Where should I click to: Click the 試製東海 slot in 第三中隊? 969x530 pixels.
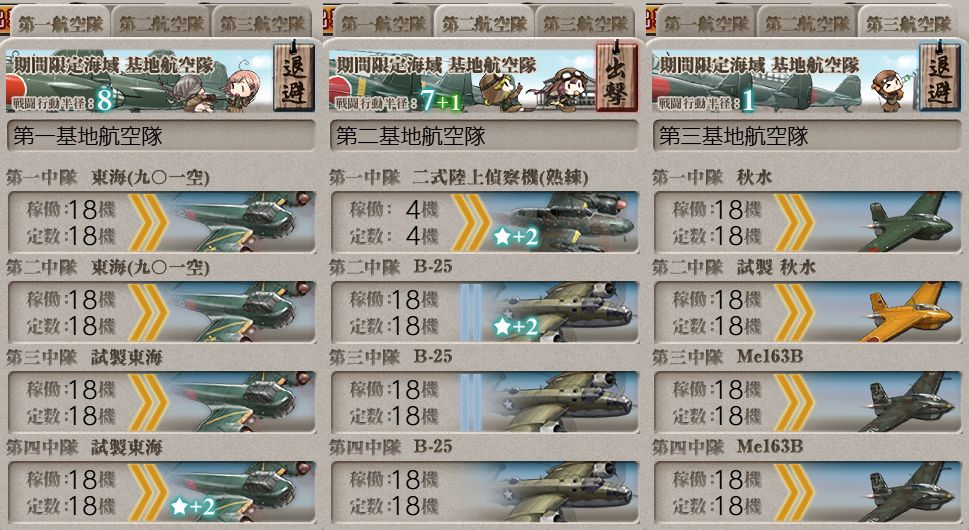[162, 402]
